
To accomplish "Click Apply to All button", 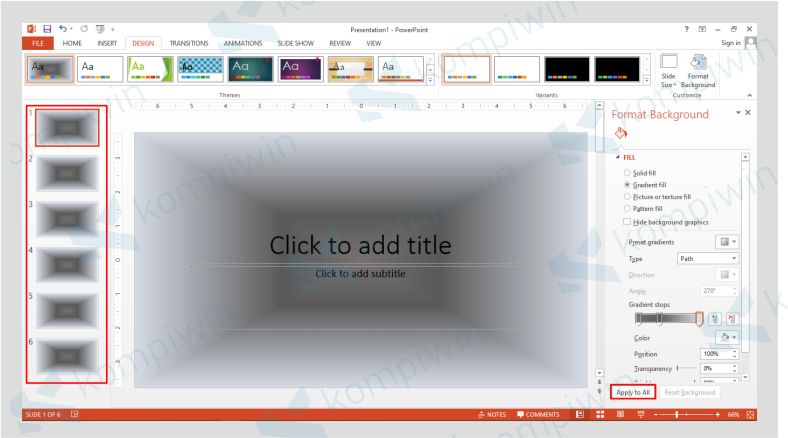I will pyautogui.click(x=633, y=392).
